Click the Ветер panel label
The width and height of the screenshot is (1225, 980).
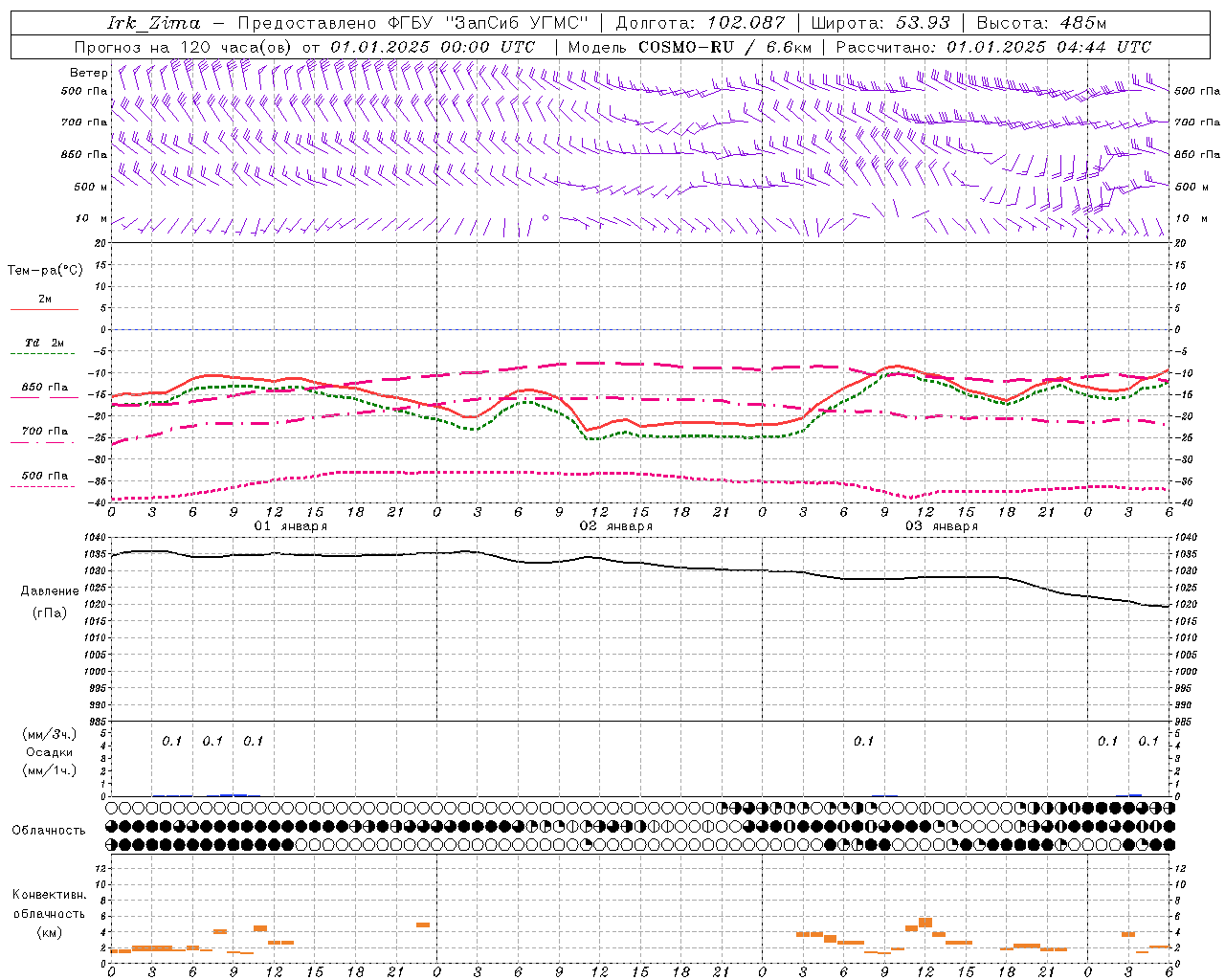pyautogui.click(x=88, y=73)
